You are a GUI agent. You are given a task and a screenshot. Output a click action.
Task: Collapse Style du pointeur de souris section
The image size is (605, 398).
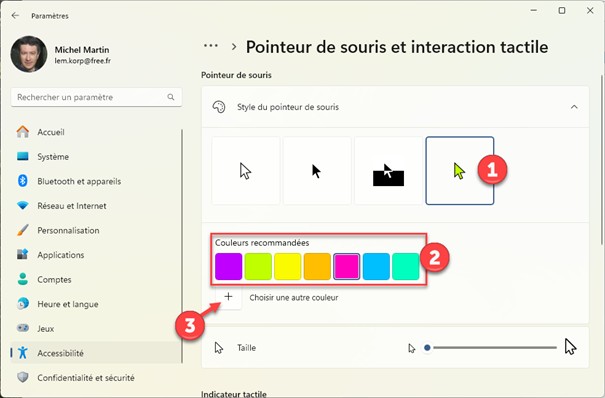574,107
